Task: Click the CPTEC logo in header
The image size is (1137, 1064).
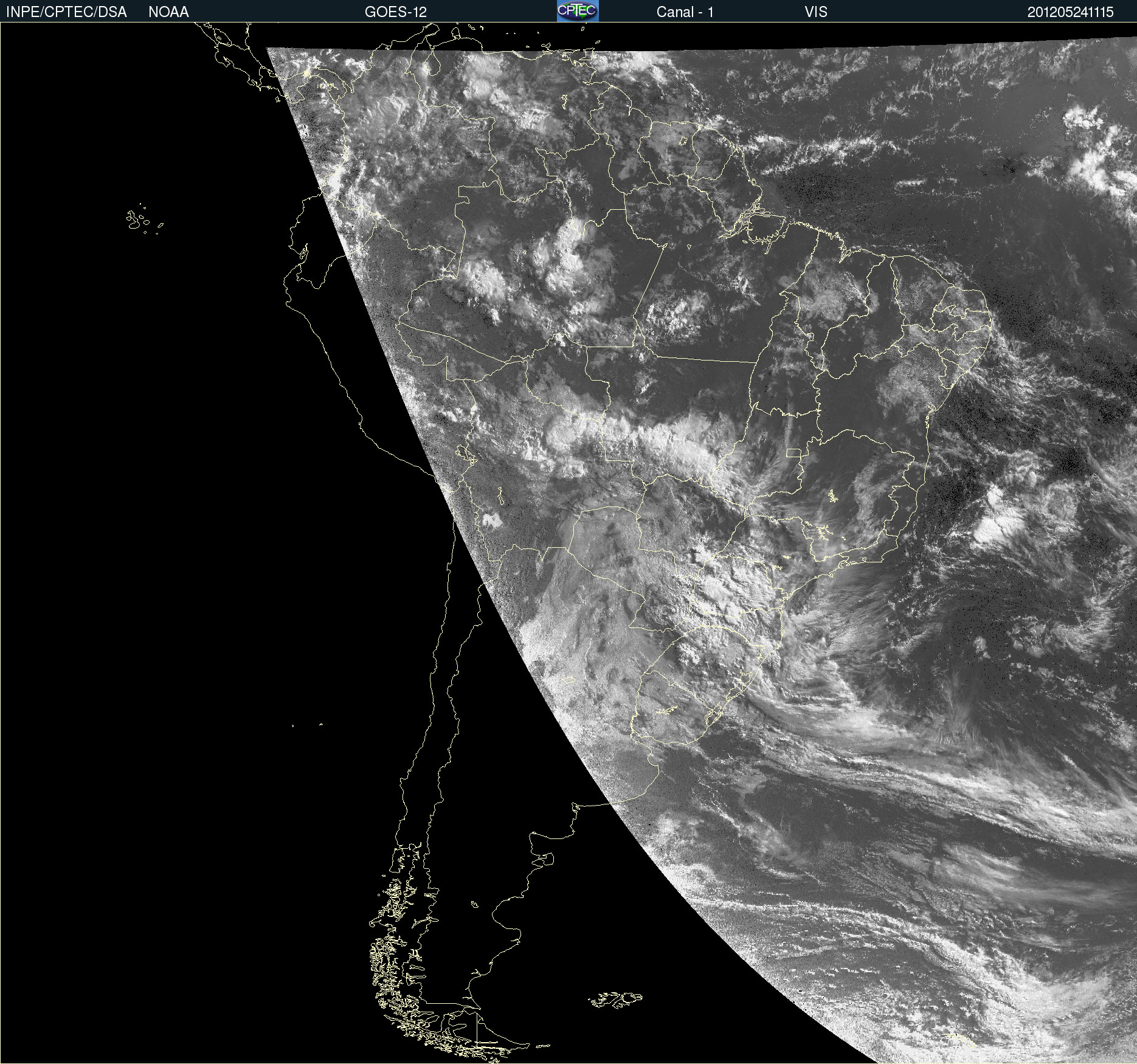Action: (578, 11)
